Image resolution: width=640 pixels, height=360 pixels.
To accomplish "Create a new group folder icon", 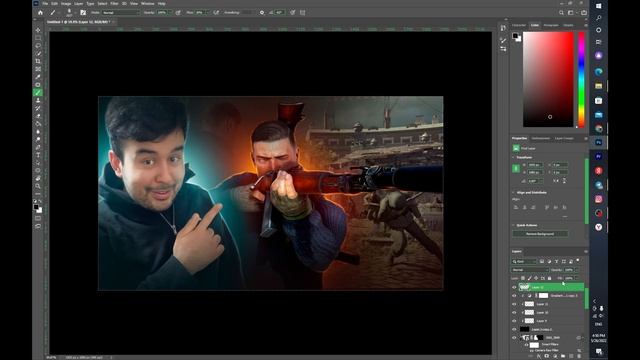I will tap(563, 356).
